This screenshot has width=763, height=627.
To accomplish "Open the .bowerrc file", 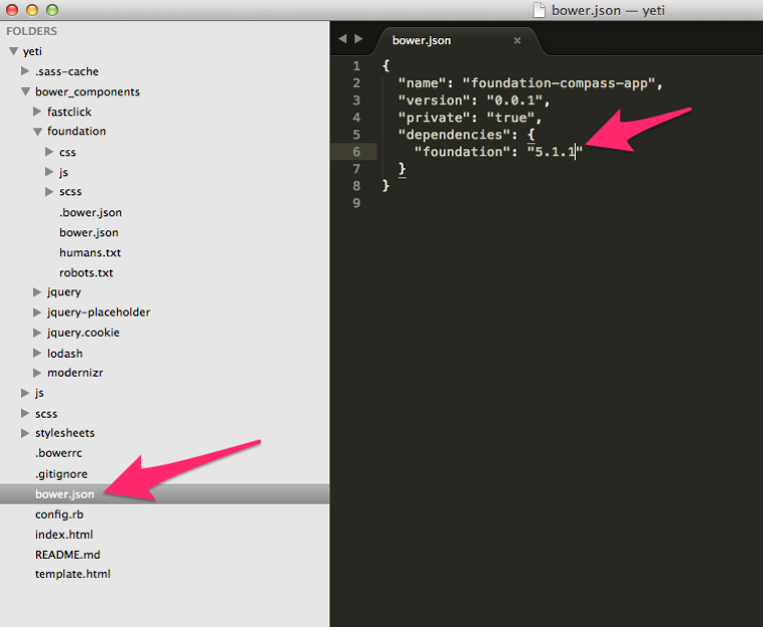I will coord(58,453).
